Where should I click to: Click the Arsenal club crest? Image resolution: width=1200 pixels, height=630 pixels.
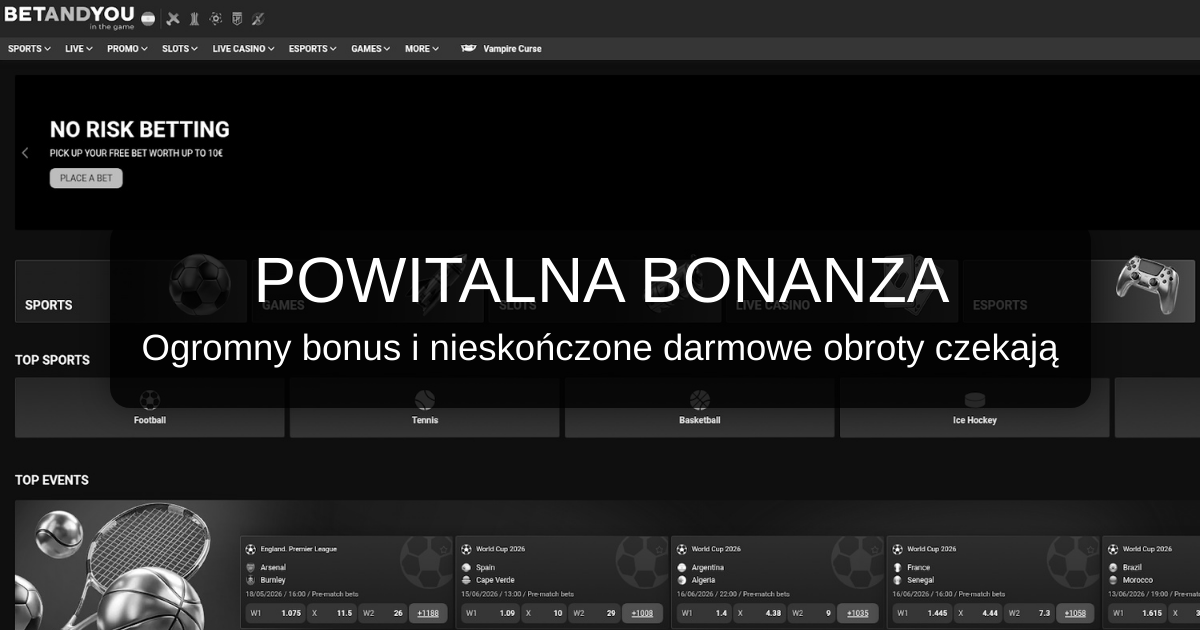[x=250, y=567]
